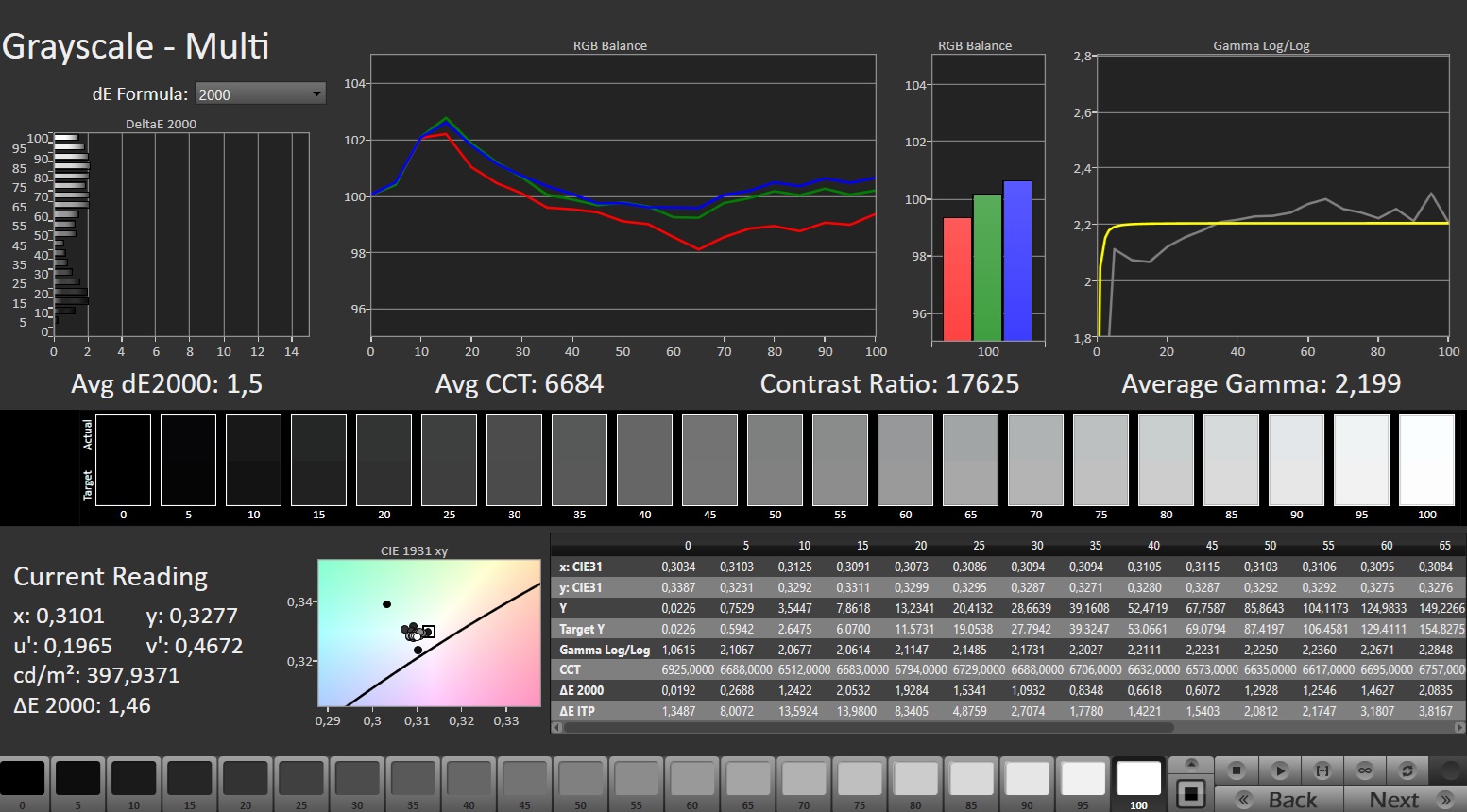Select the 70 level swatch in the bottom strip
This screenshot has width=1467, height=812.
coord(804,778)
